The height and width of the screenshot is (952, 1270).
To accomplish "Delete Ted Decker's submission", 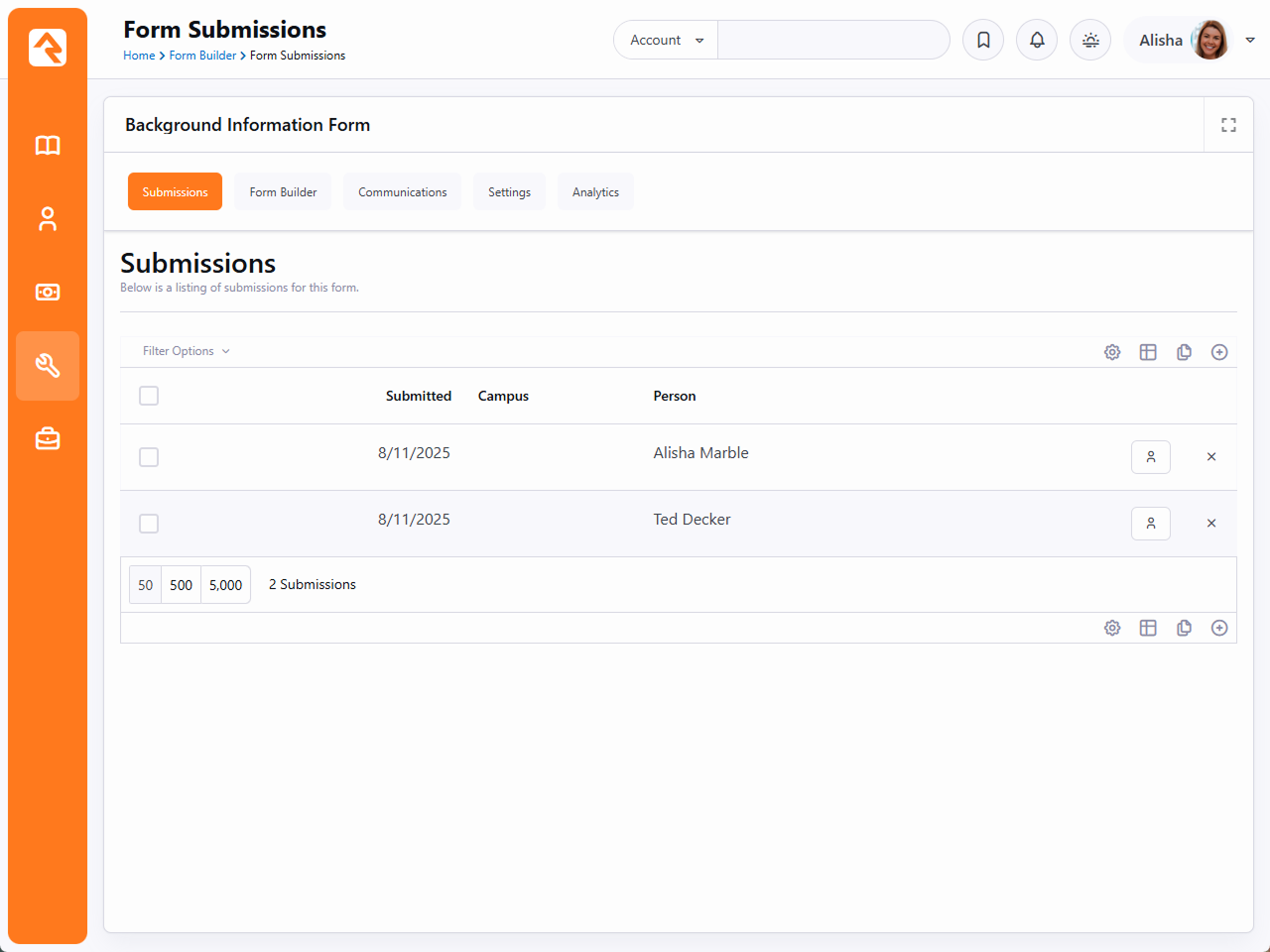I will (1211, 524).
